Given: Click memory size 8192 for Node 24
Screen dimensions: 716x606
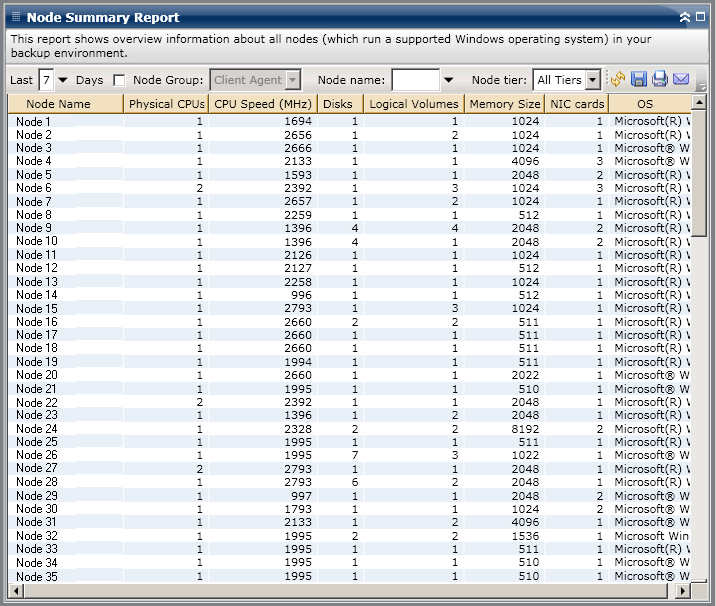Looking at the screenshot, I should point(525,429).
